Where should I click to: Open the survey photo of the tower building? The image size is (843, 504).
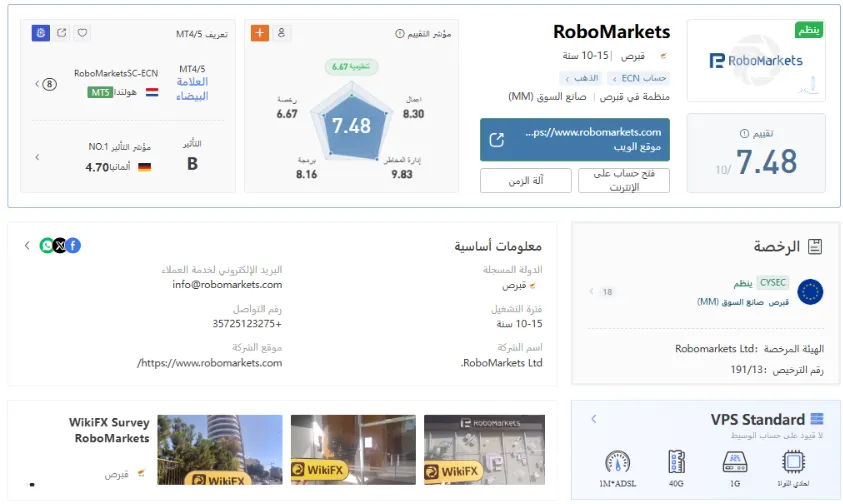220,450
